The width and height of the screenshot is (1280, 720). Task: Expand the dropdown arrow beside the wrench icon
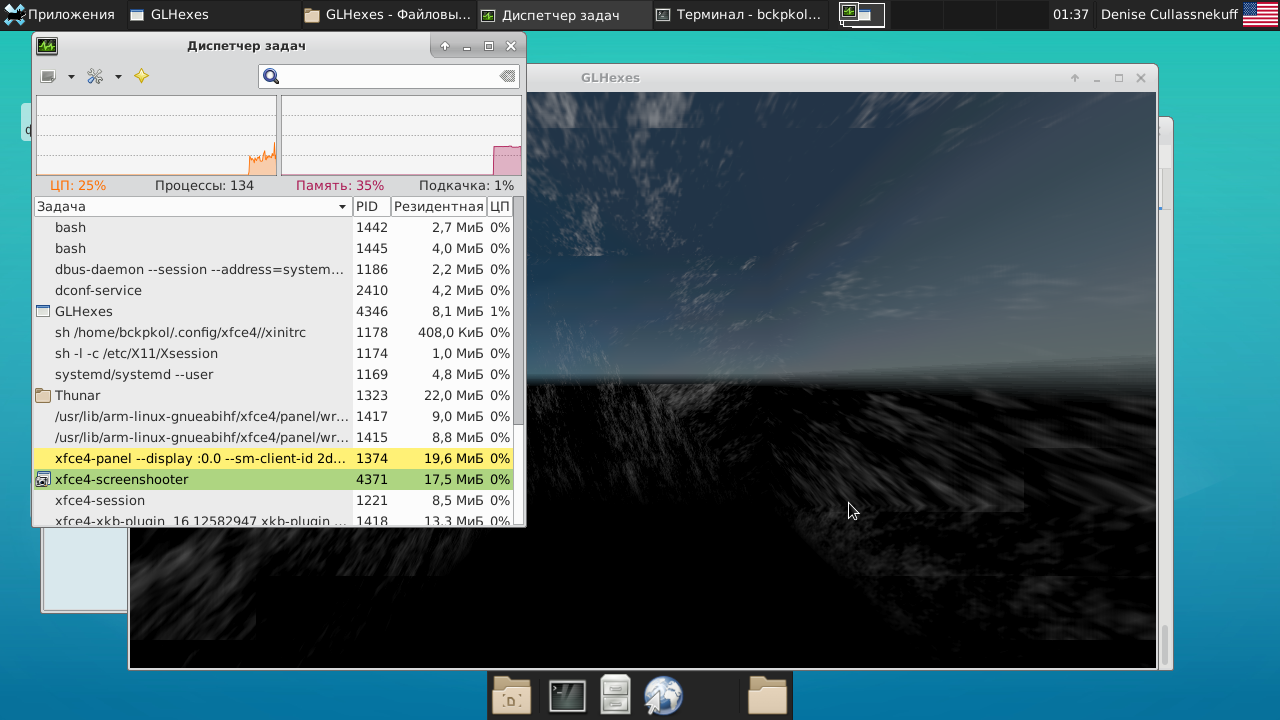(x=118, y=77)
